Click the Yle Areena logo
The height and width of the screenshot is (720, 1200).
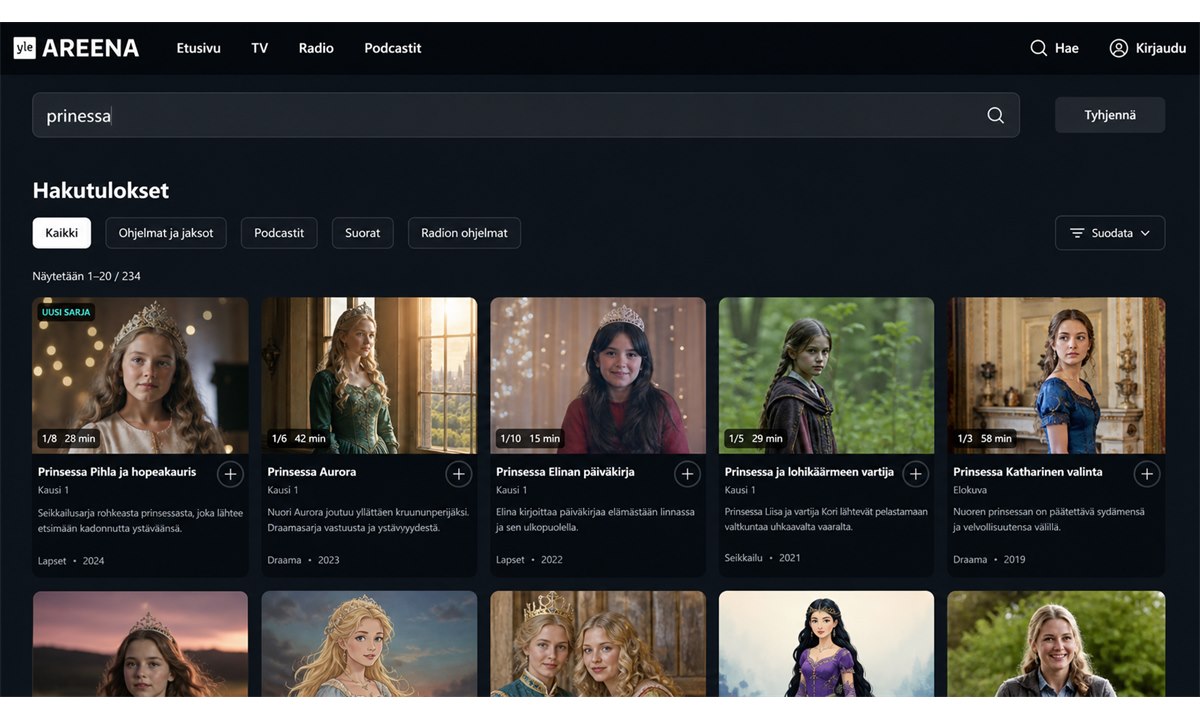(76, 48)
